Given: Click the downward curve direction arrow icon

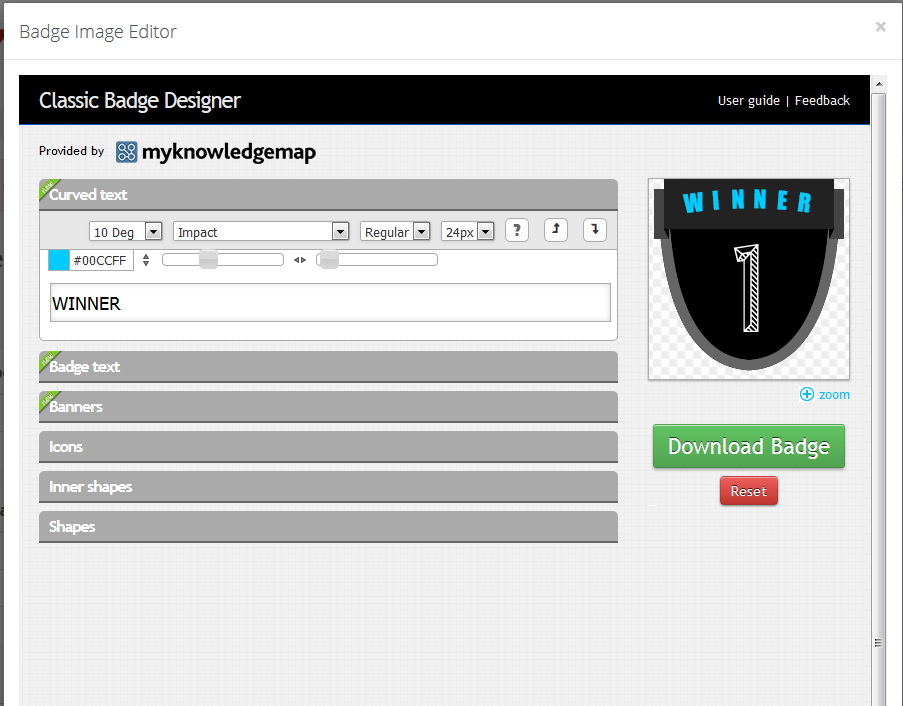Looking at the screenshot, I should coord(594,230).
